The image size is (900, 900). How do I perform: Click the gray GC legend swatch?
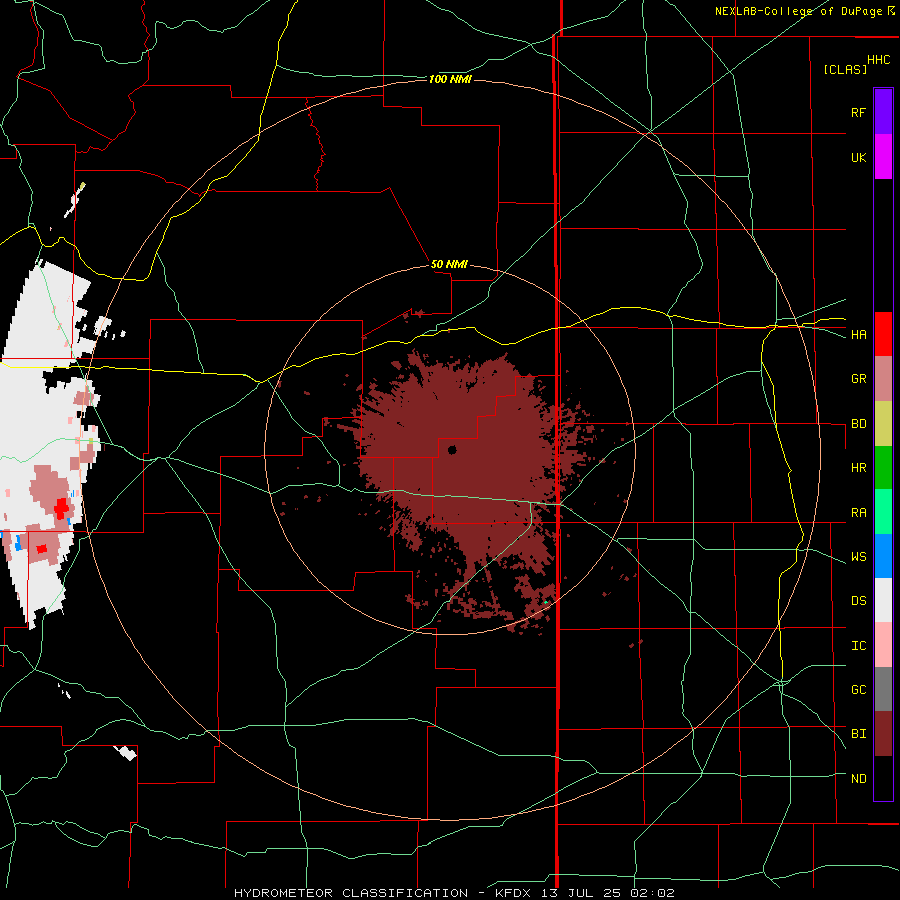coord(883,689)
